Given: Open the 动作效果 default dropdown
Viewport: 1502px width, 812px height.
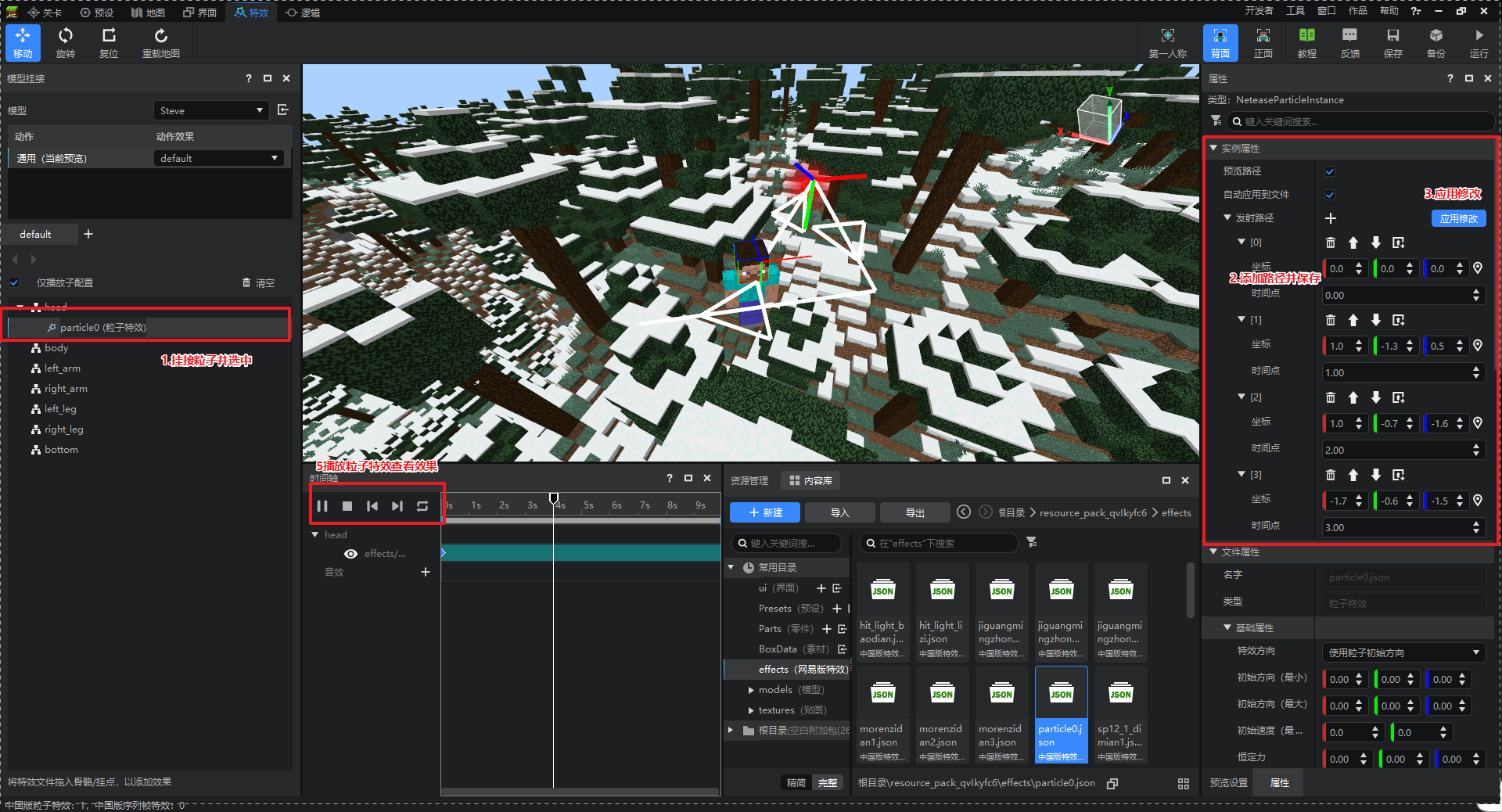Looking at the screenshot, I should [217, 158].
